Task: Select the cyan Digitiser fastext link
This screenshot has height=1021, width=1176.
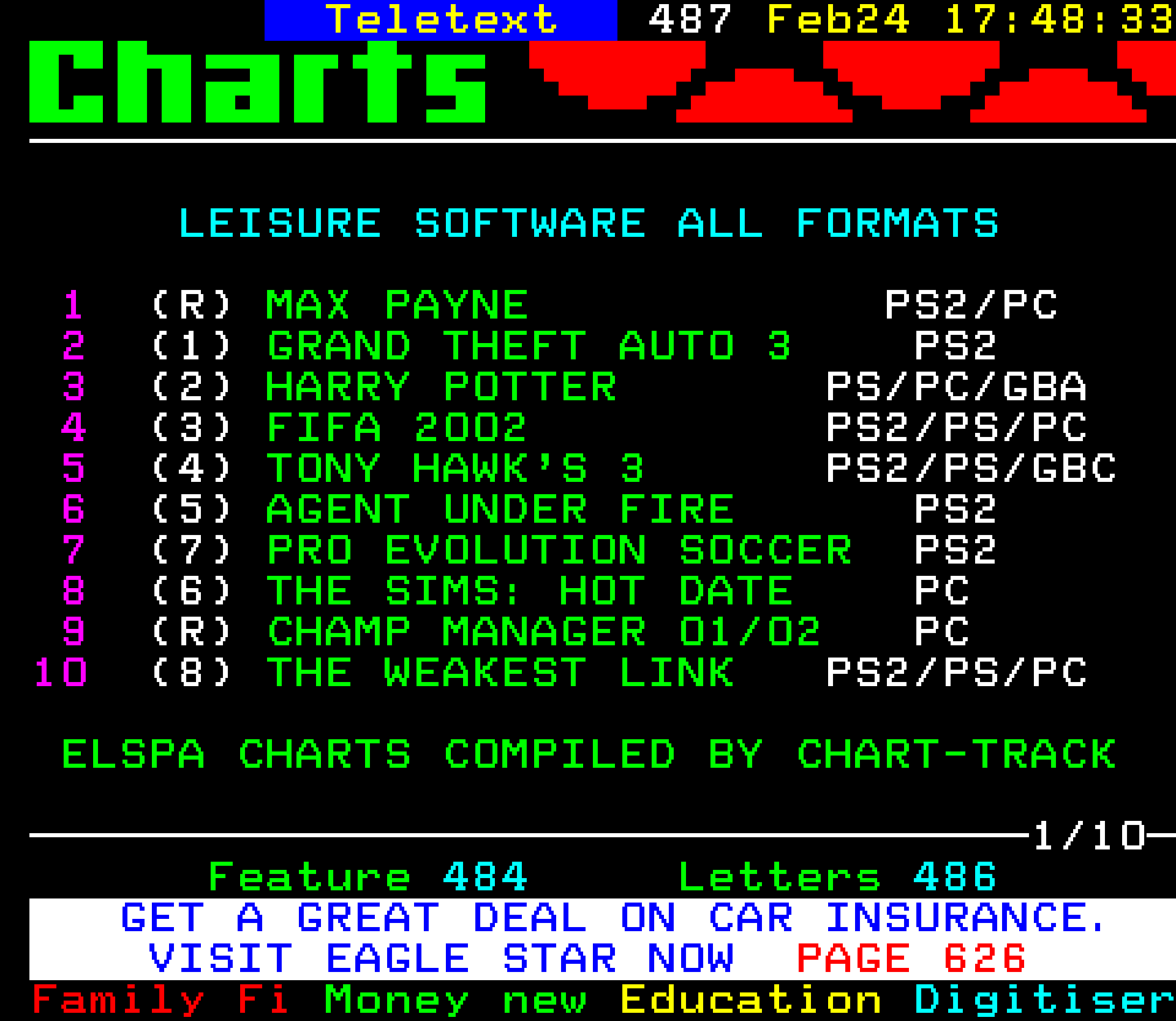Action: [x=1045, y=1000]
